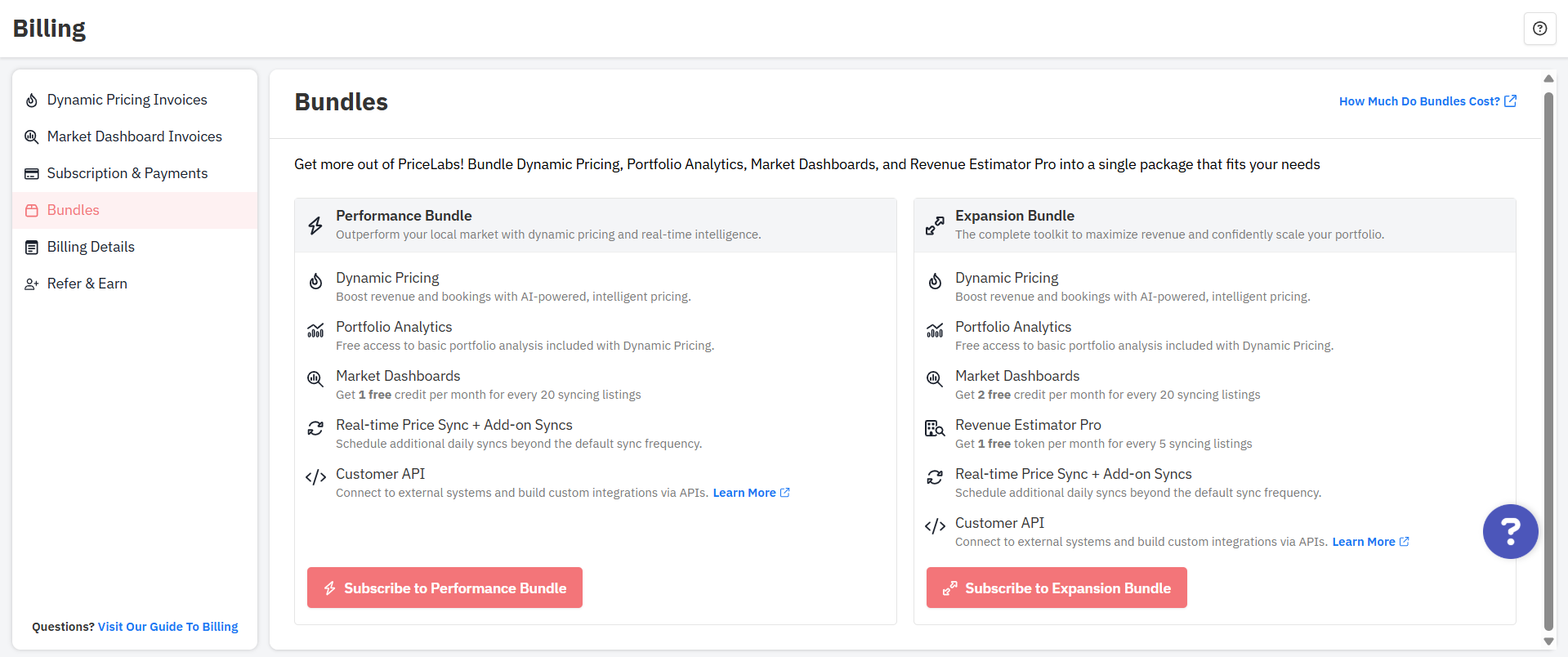Click Dynamic Pricing flame icon in Performance Bundle

point(315,281)
